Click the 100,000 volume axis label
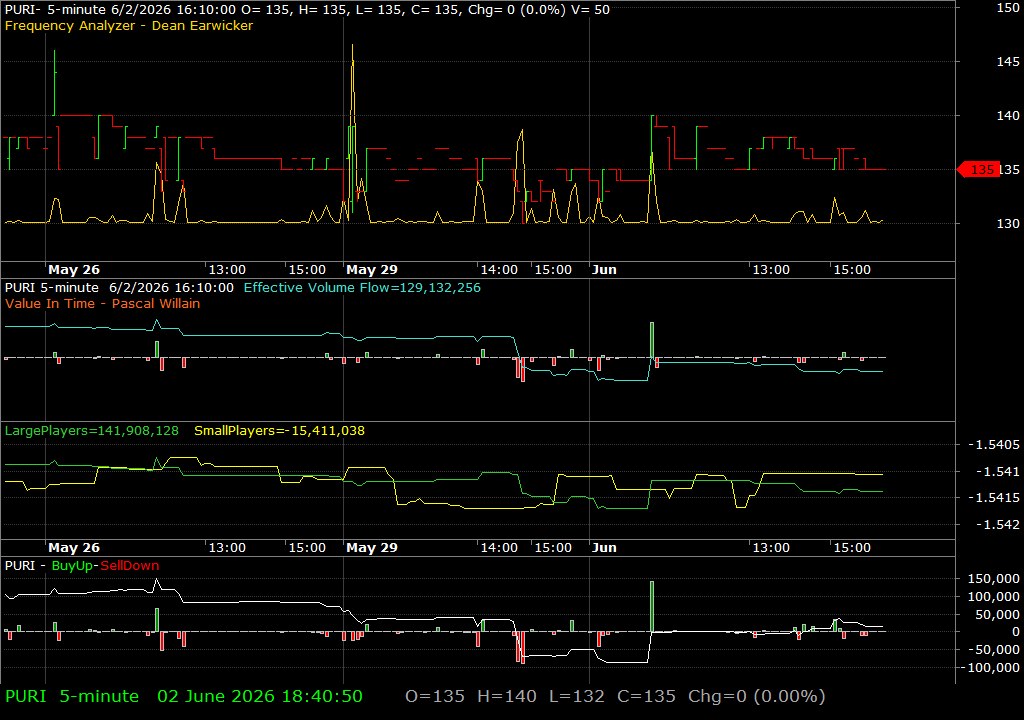 pos(993,596)
